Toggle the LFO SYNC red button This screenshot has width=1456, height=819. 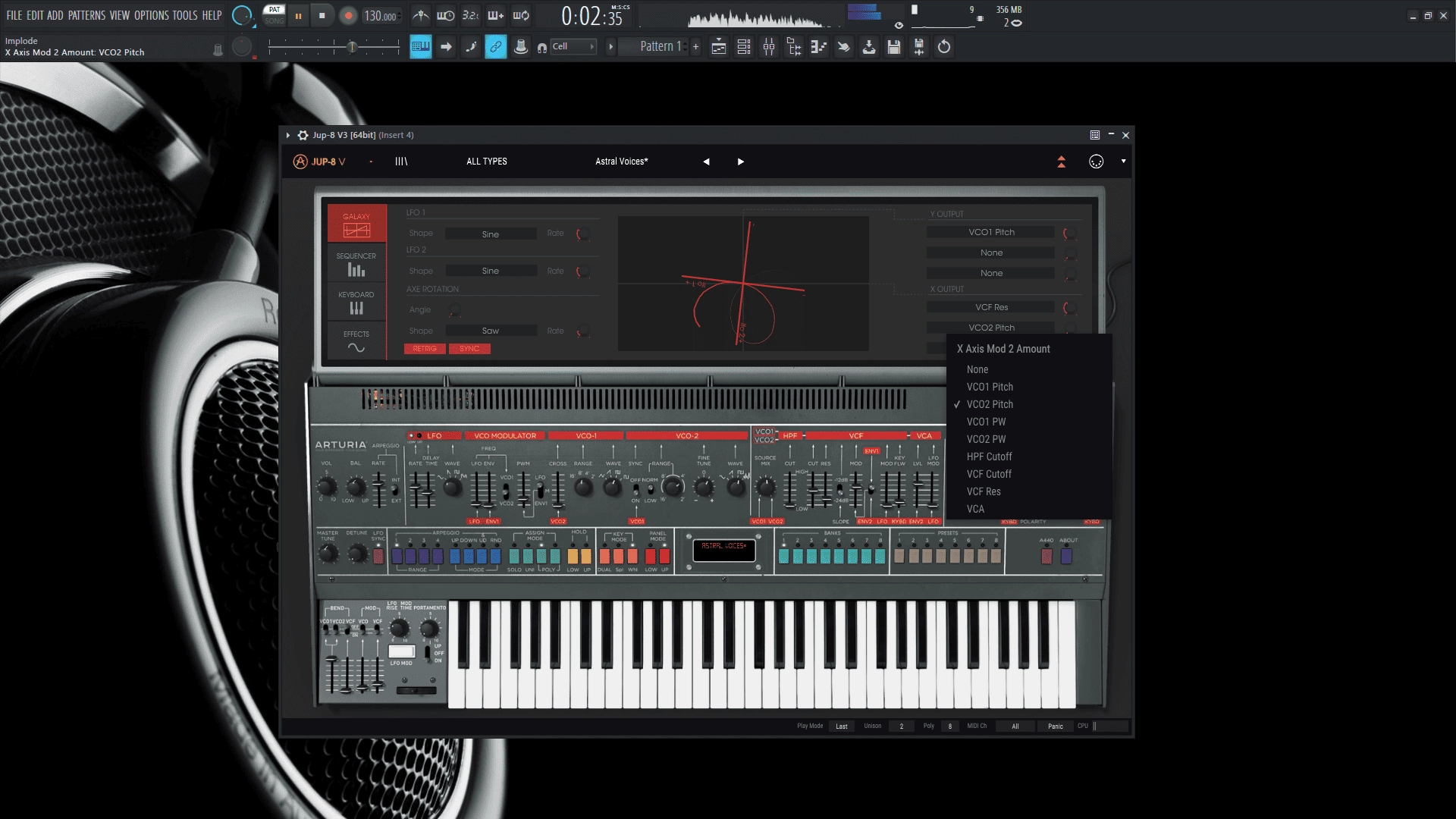378,556
